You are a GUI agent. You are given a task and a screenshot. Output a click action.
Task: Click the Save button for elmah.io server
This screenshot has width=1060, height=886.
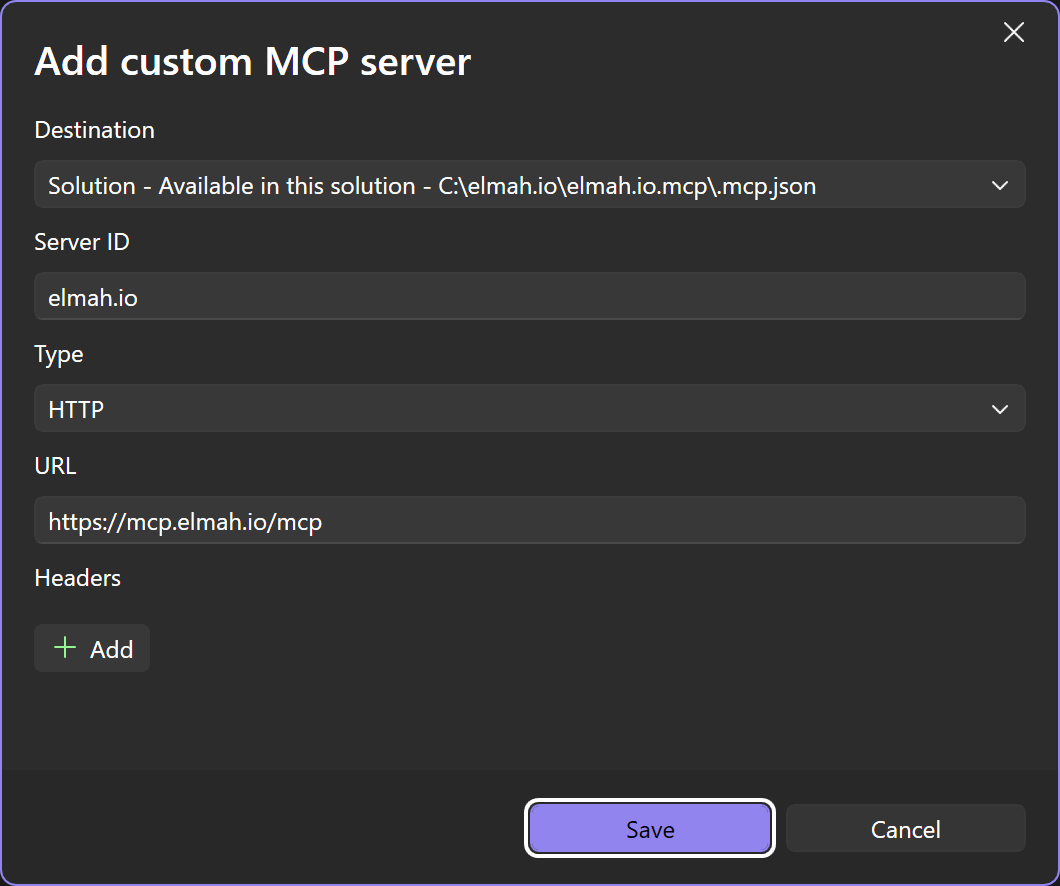(649, 828)
